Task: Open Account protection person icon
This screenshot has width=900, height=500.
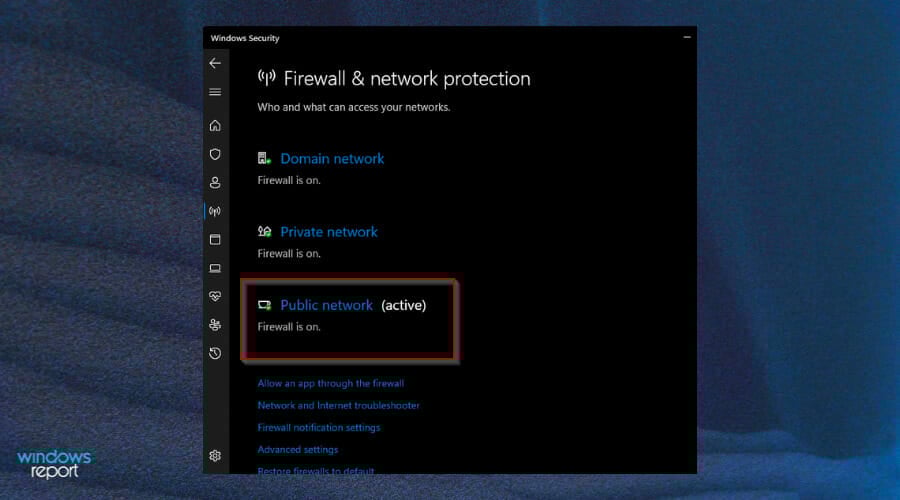Action: click(x=215, y=183)
